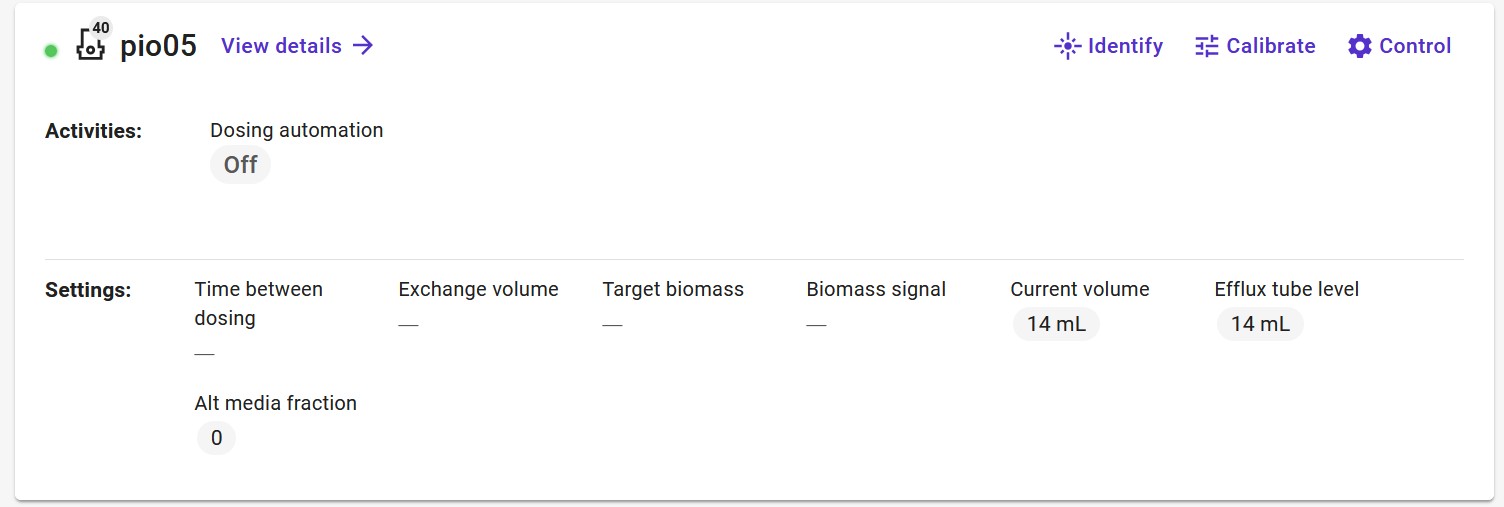Click the Calibrate sliders icon
This screenshot has height=507, width=1504.
coord(1207,46)
